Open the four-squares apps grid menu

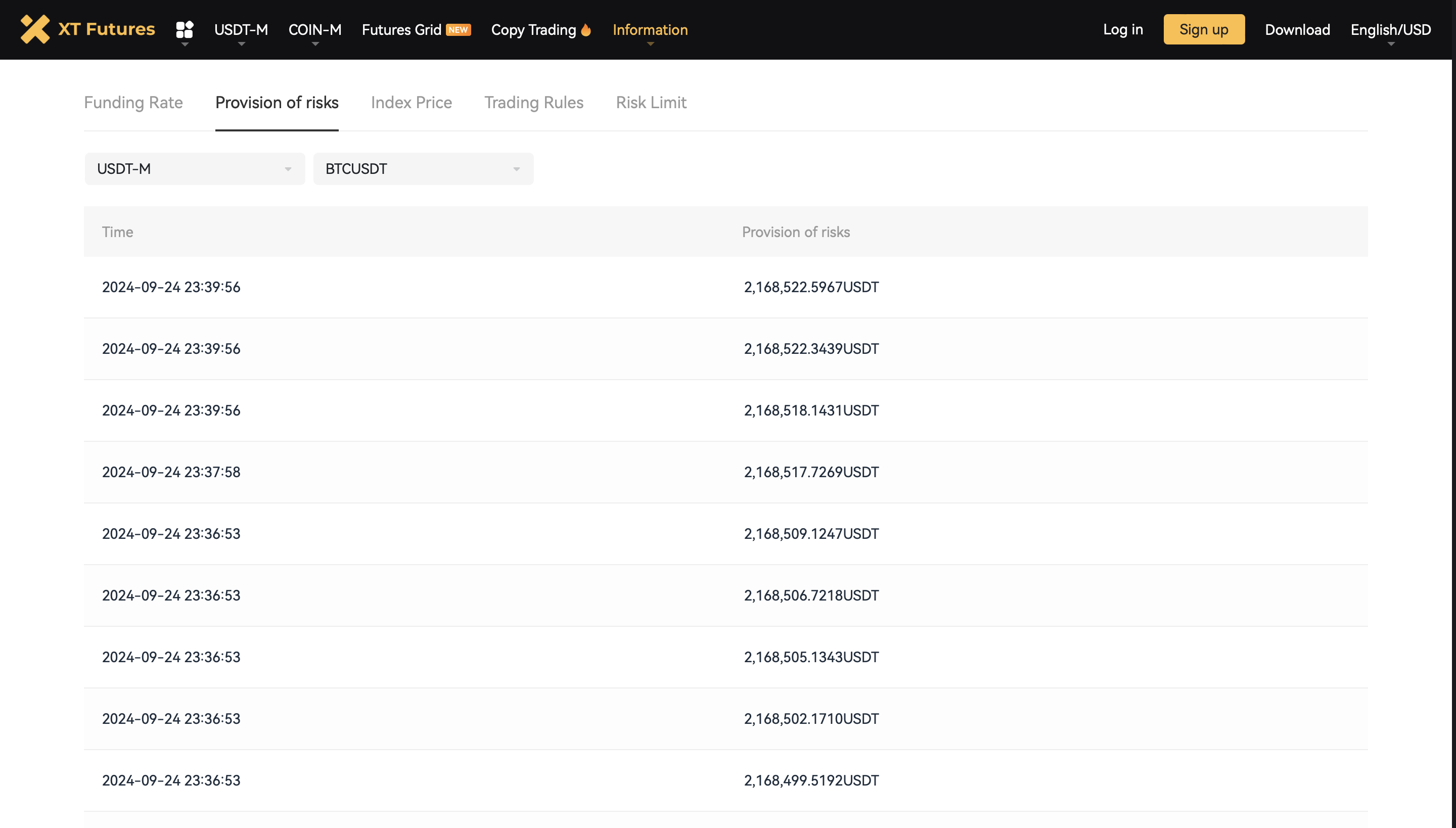click(x=184, y=29)
